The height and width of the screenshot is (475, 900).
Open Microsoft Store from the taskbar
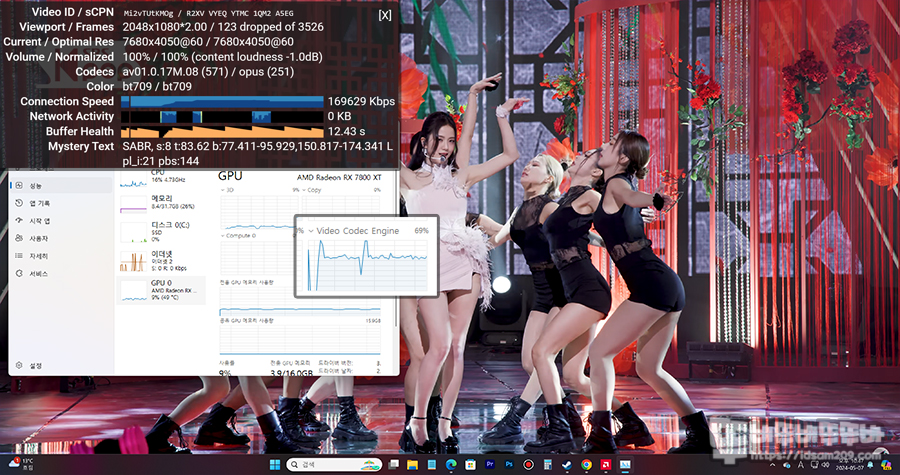pos(470,464)
